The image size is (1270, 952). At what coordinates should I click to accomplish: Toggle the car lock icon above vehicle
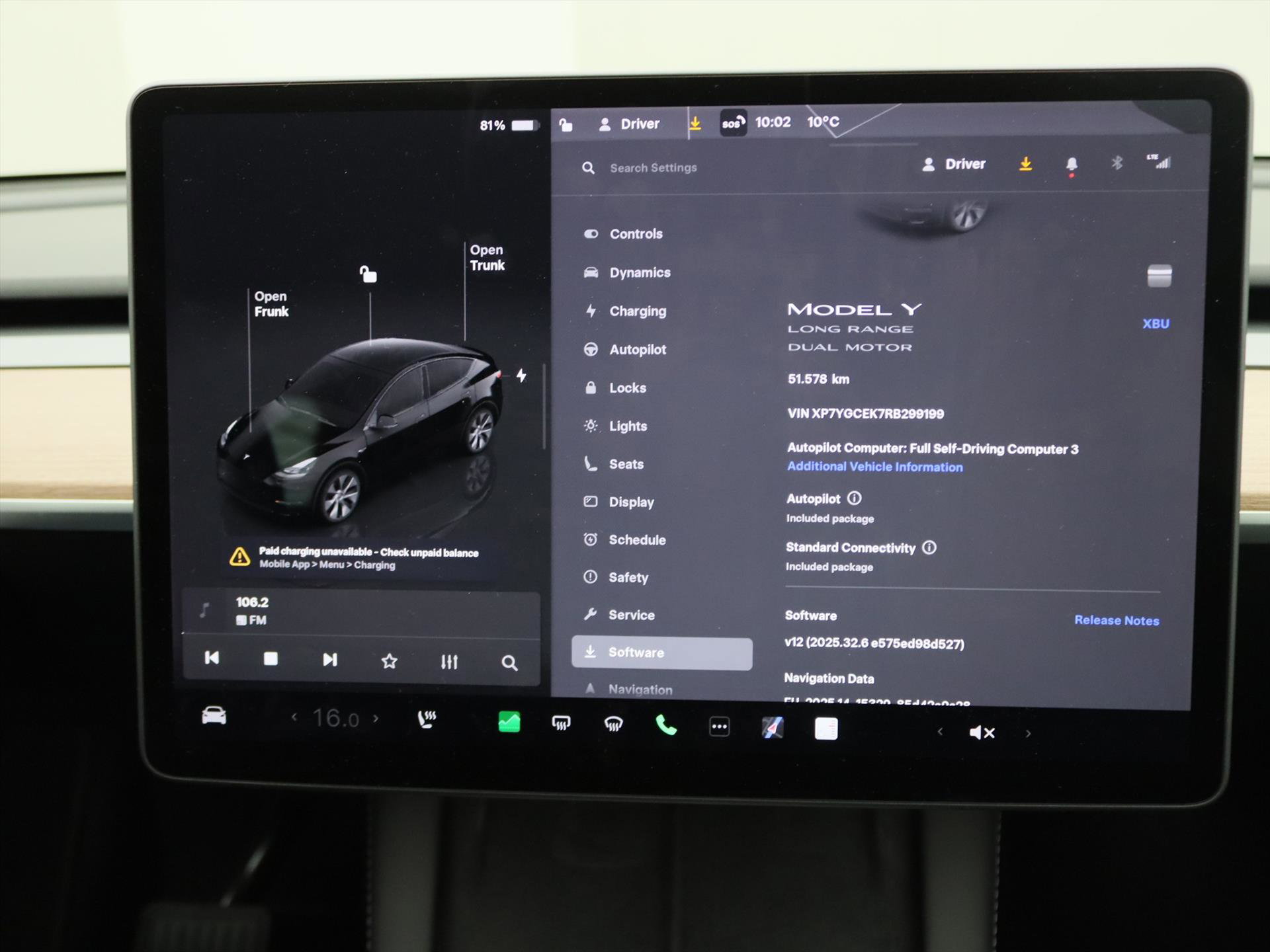point(368,274)
